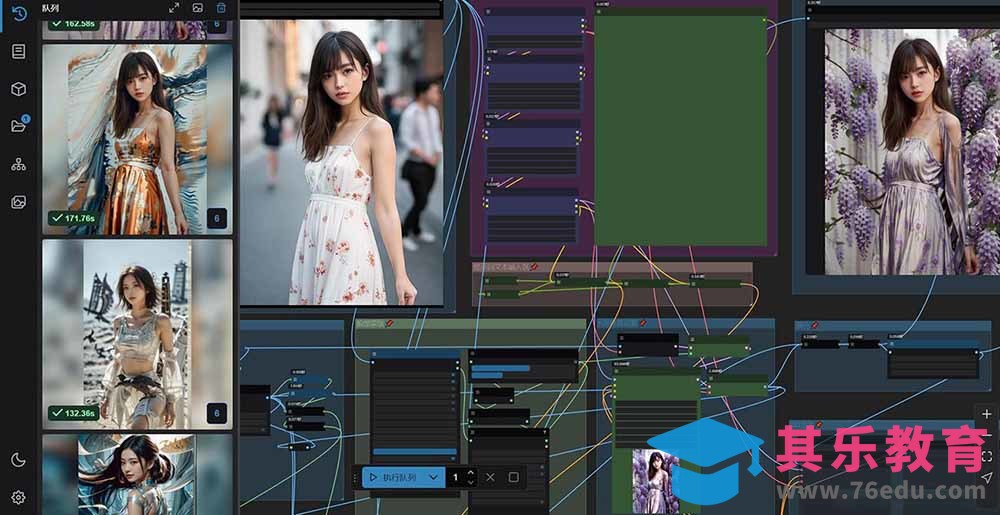Click the small wisteria thumbnail in green node
Viewport: 1000px width, 515px height.
(656, 481)
